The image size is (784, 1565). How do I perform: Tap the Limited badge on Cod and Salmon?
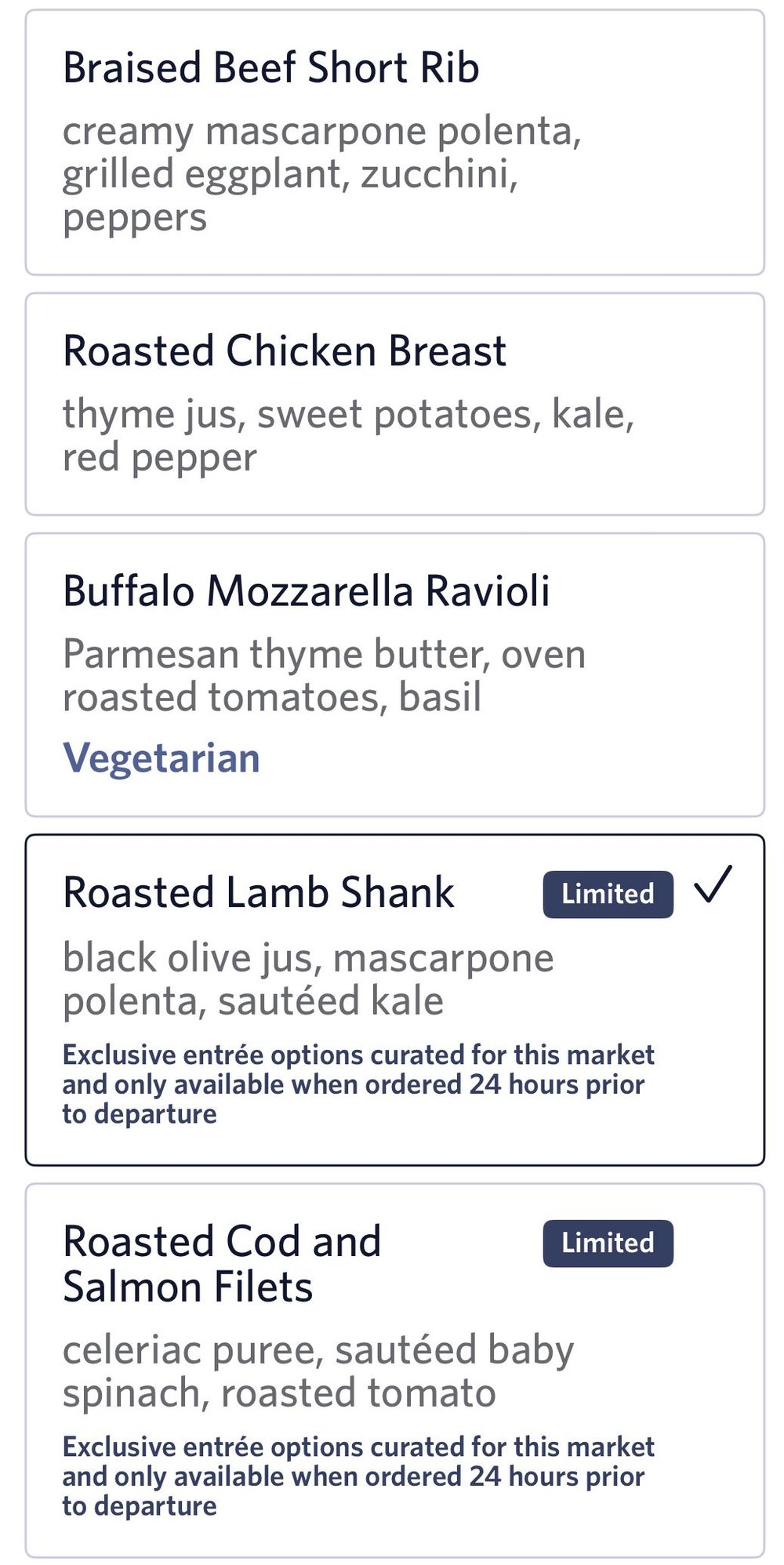pos(608,1243)
